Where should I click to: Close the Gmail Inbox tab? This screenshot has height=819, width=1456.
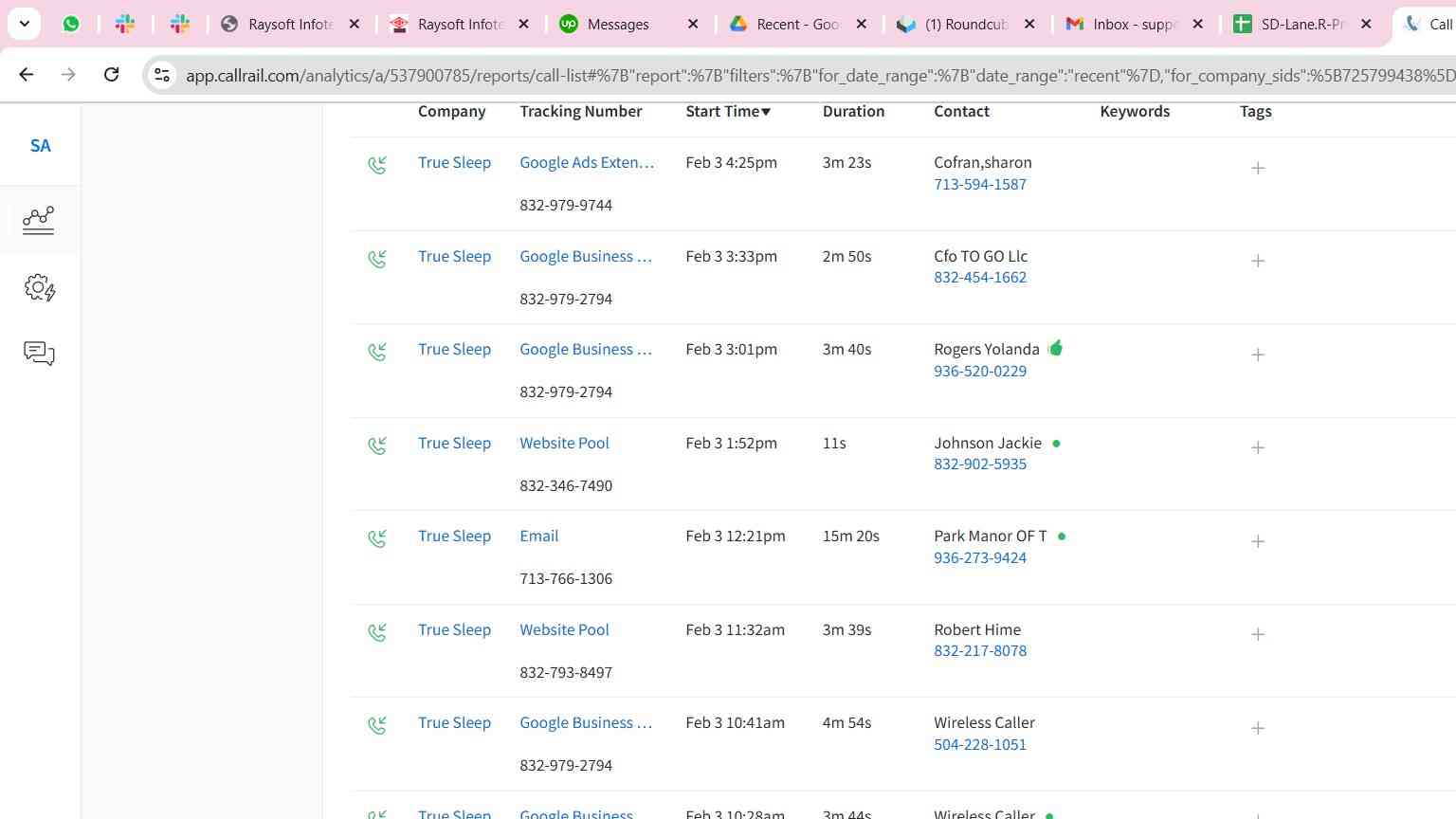[1198, 24]
